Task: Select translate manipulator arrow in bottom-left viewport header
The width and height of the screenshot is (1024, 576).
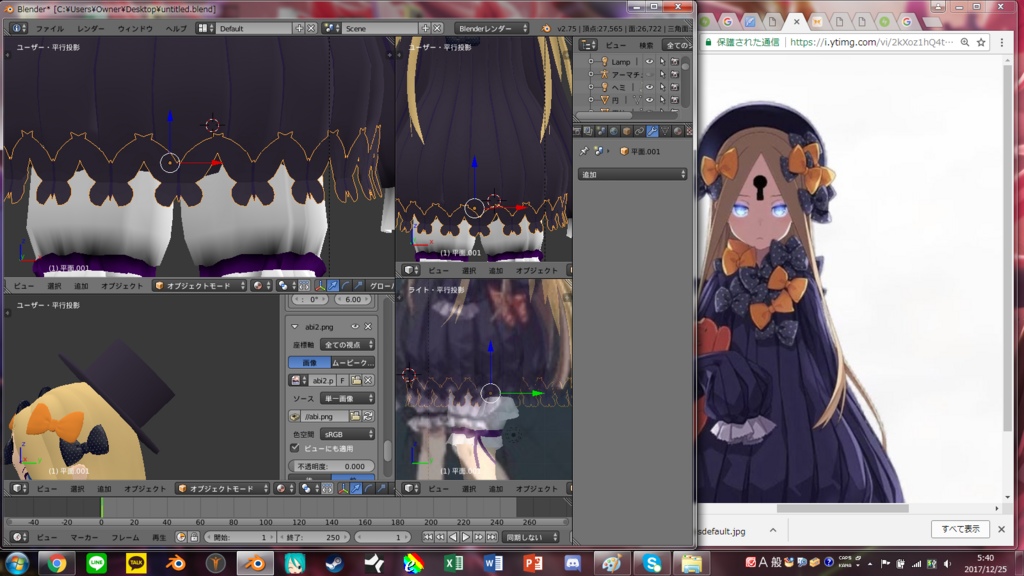Action: [356, 488]
